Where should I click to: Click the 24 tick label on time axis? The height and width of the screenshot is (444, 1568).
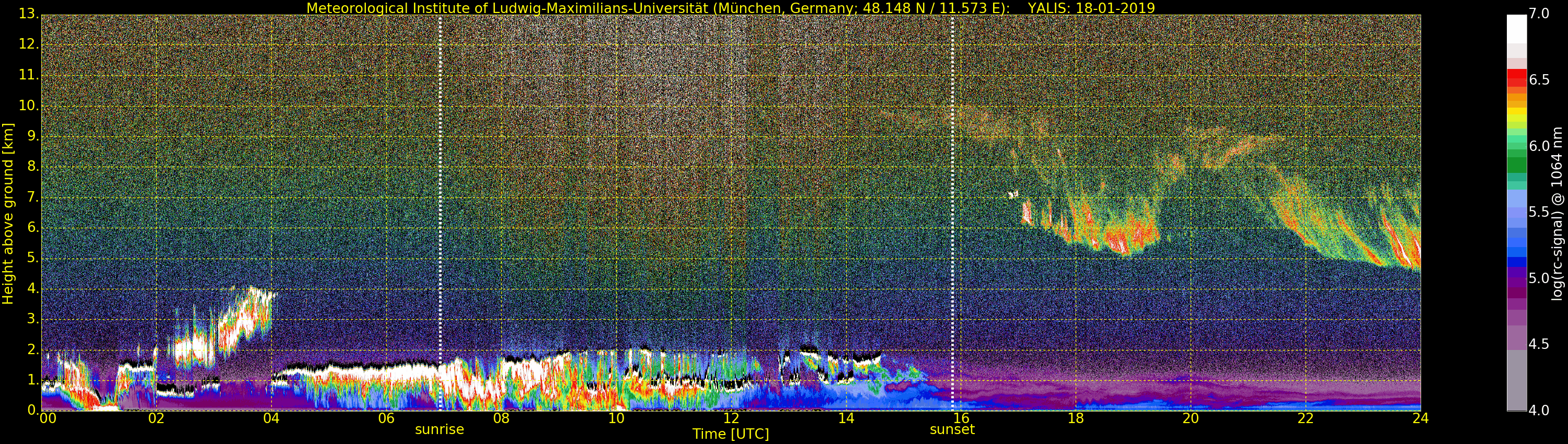(x=1420, y=418)
